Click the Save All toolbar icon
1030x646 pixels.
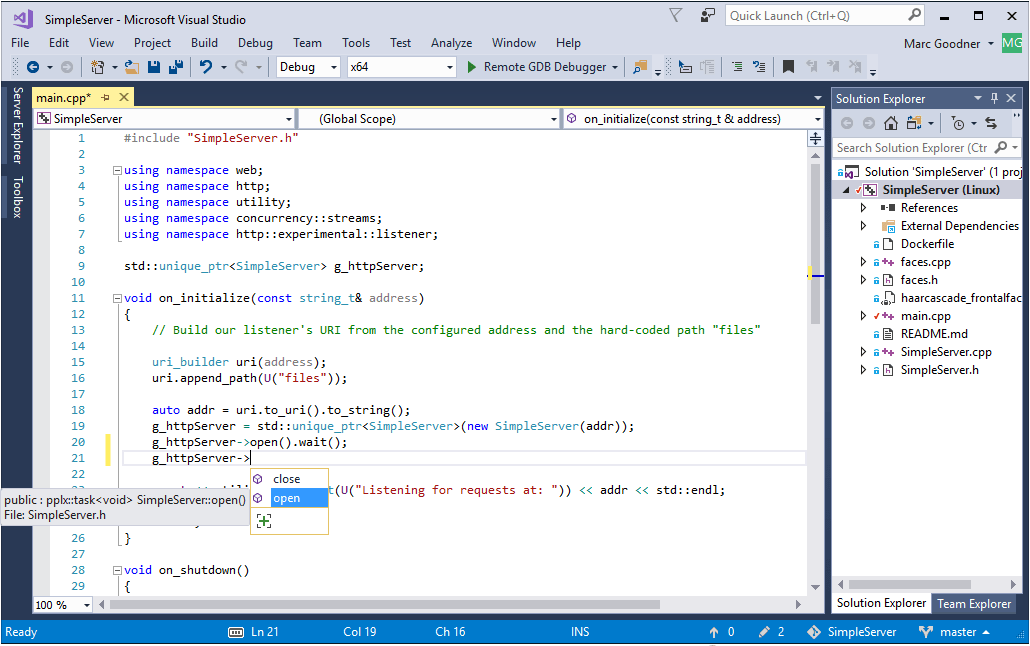(x=175, y=66)
